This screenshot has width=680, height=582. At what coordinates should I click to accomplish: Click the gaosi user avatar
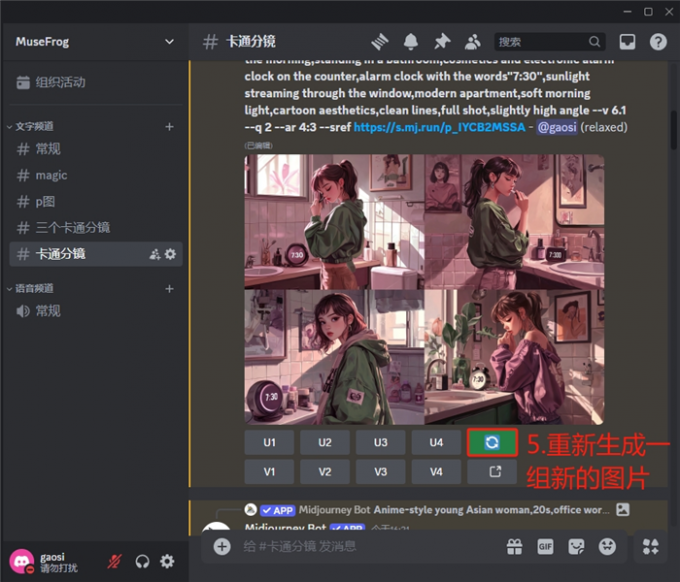(x=22, y=561)
